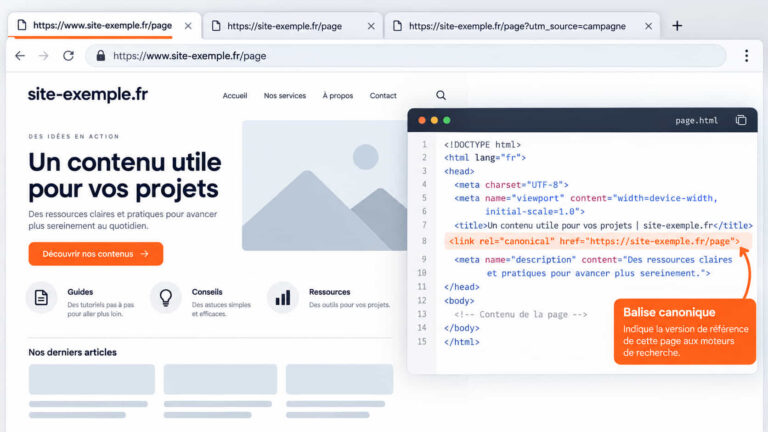Click the Conseils lightbulb icon
The width and height of the screenshot is (768, 432).
166,297
